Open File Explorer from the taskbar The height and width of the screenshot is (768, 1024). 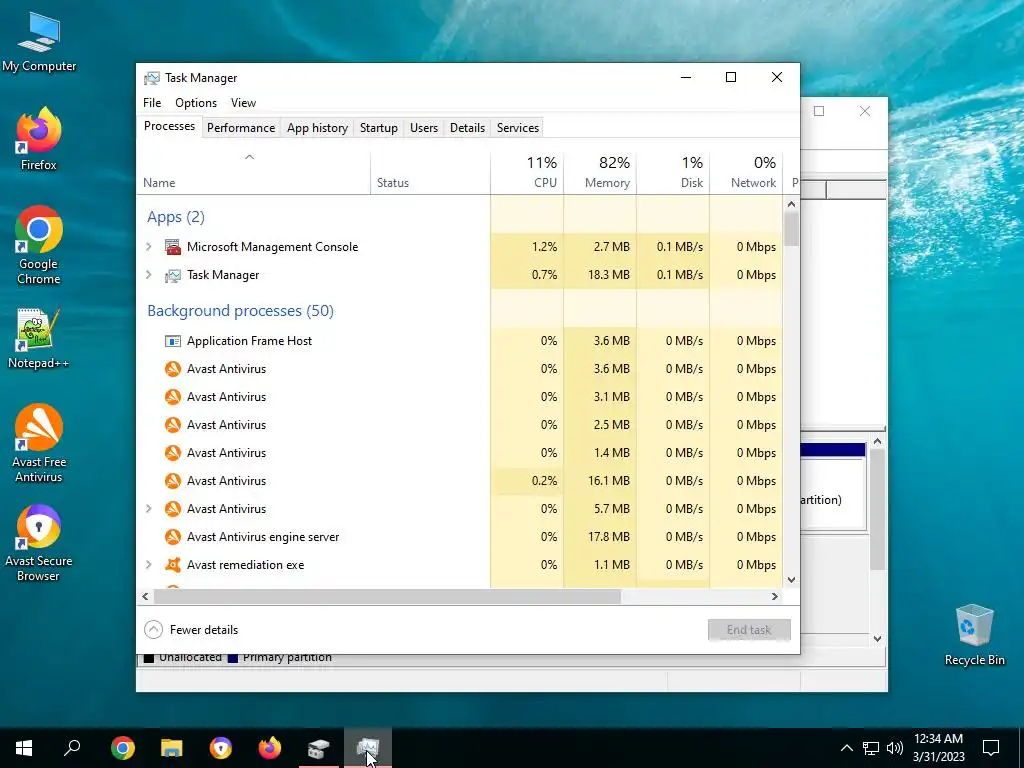pyautogui.click(x=172, y=748)
